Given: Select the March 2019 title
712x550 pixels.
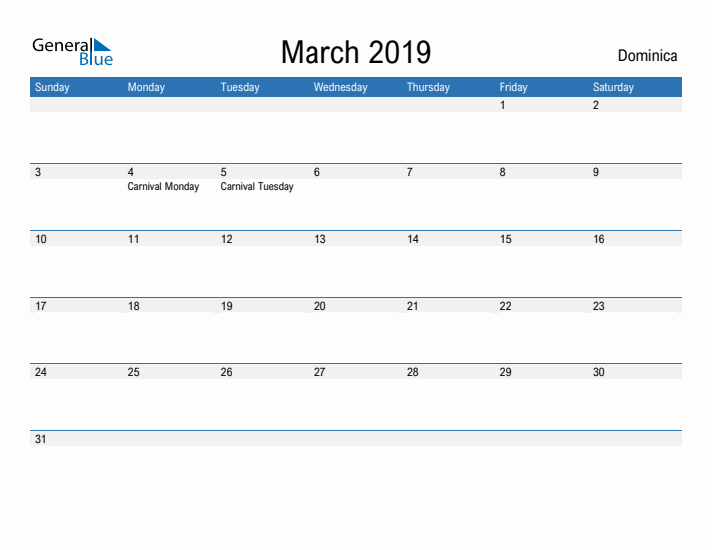Looking at the screenshot, I should click(x=355, y=51).
